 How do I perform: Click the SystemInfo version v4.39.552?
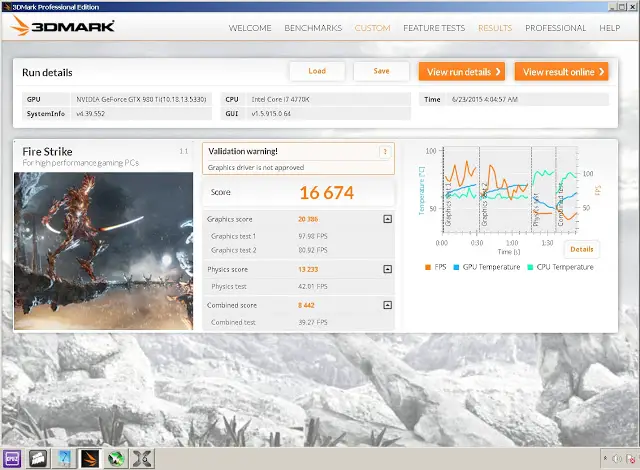pyautogui.click(x=90, y=114)
